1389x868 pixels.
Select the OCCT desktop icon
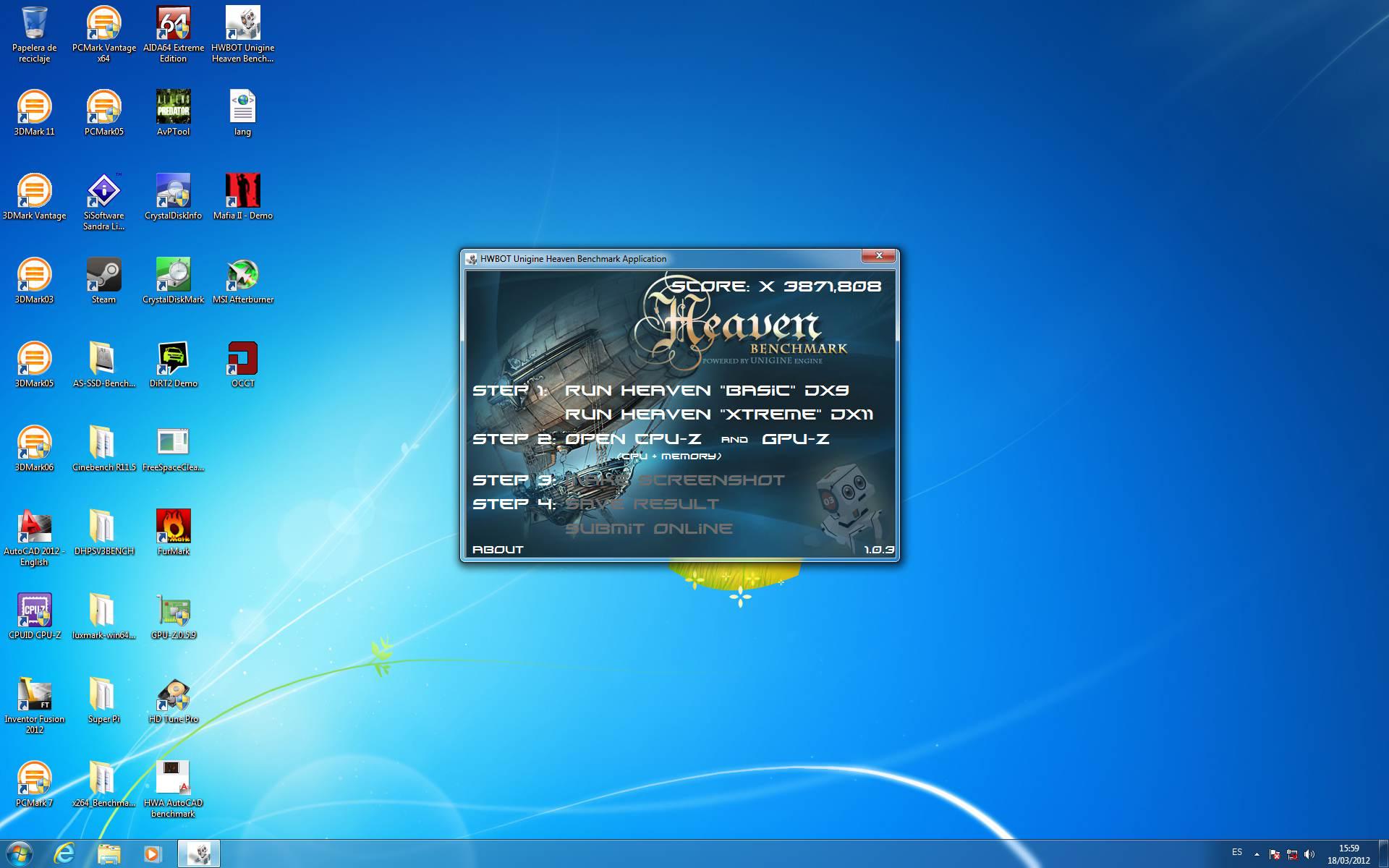point(243,365)
